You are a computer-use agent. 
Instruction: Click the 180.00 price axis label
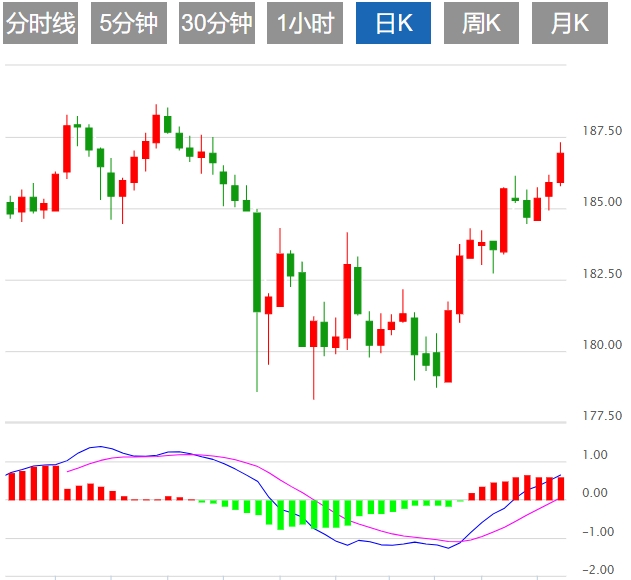pyautogui.click(x=602, y=345)
